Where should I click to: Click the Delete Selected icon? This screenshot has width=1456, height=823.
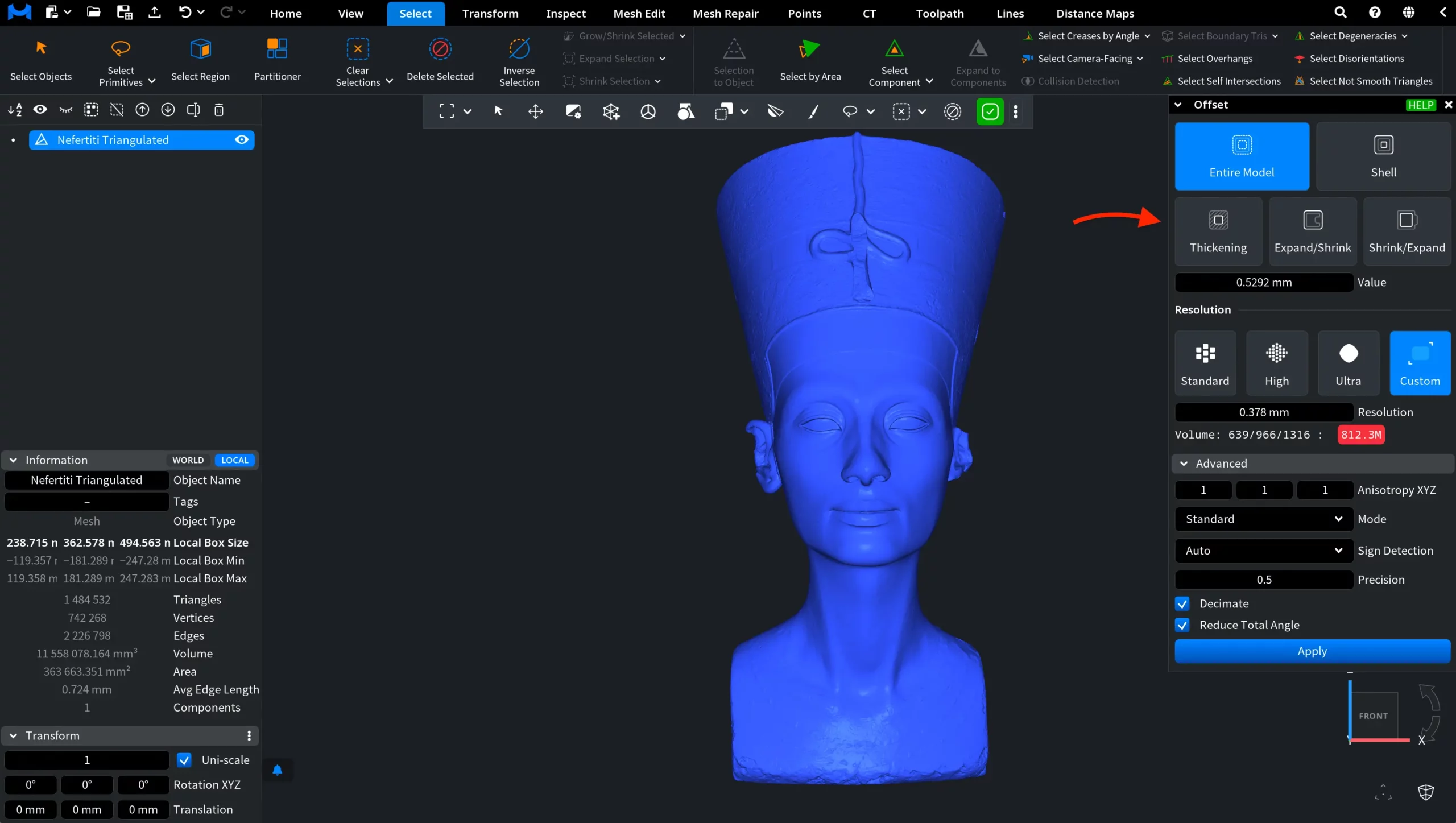[x=440, y=48]
